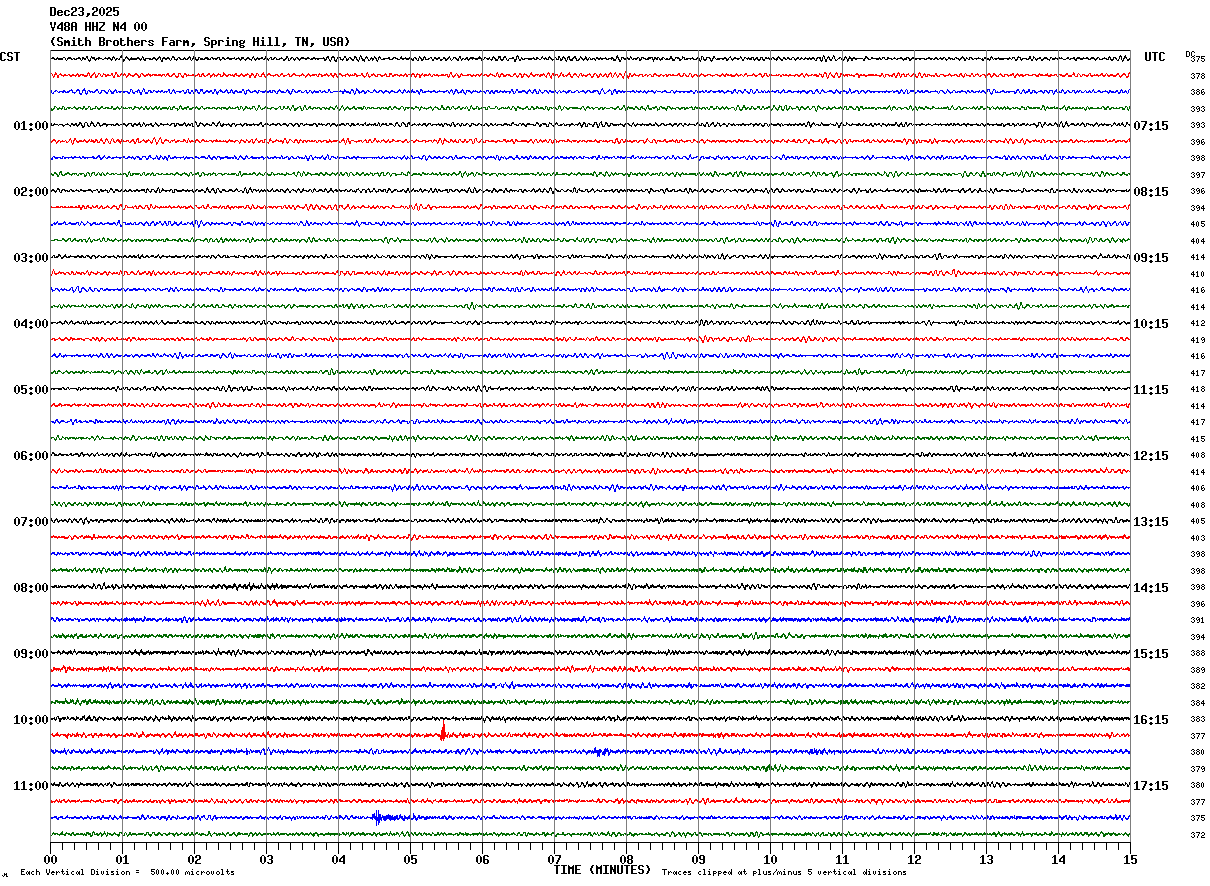Click the DC offset value 412
This screenshot has height=886, width=1210.
1197,324
